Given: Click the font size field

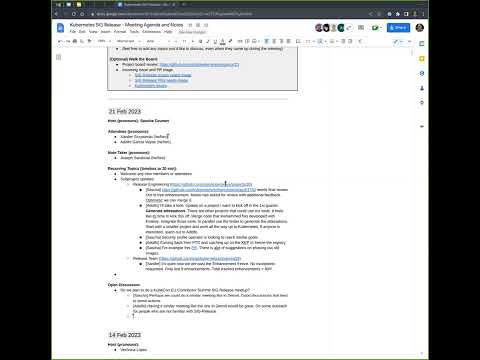Looking at the screenshot, I should pyautogui.click(x=184, y=41).
